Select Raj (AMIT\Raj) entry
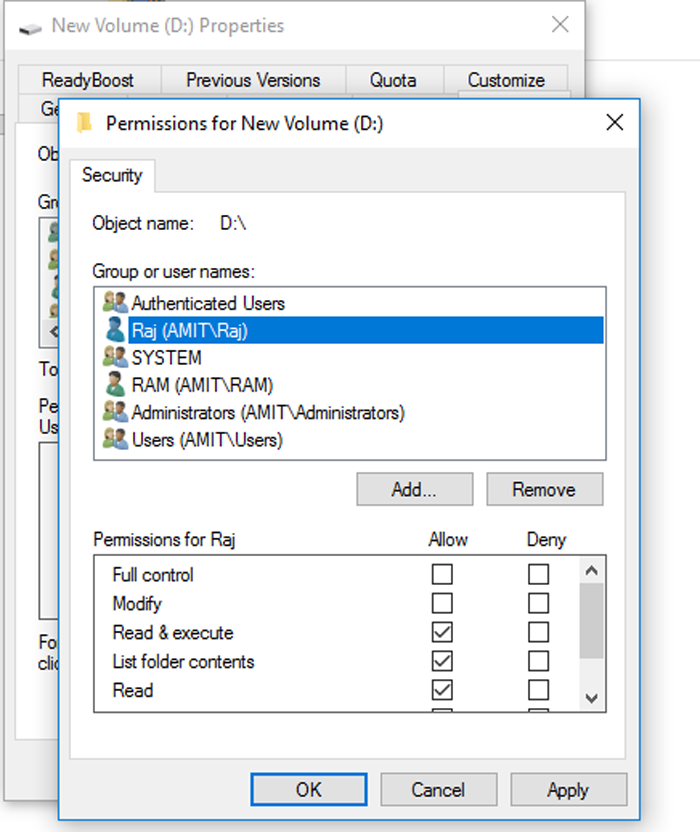 click(350, 330)
